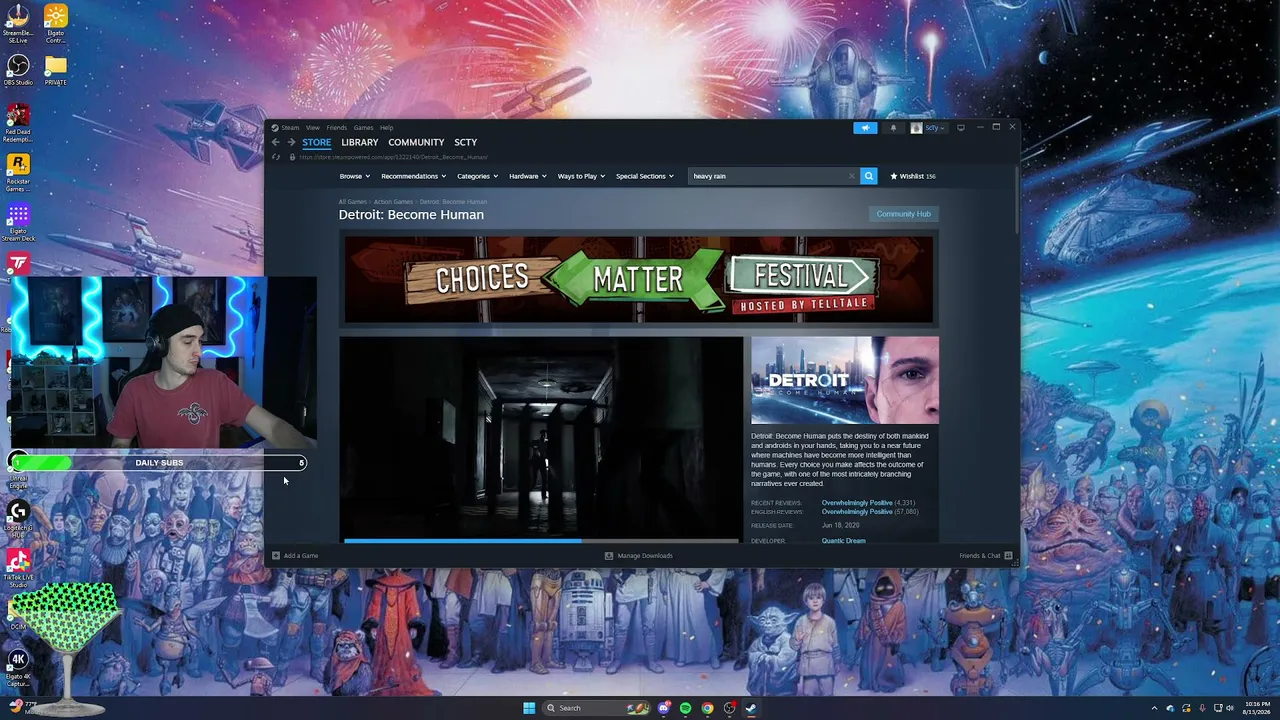Image resolution: width=1280 pixels, height=720 pixels.
Task: Open Elgato 4K Capture shortcut
Action: 18,668
